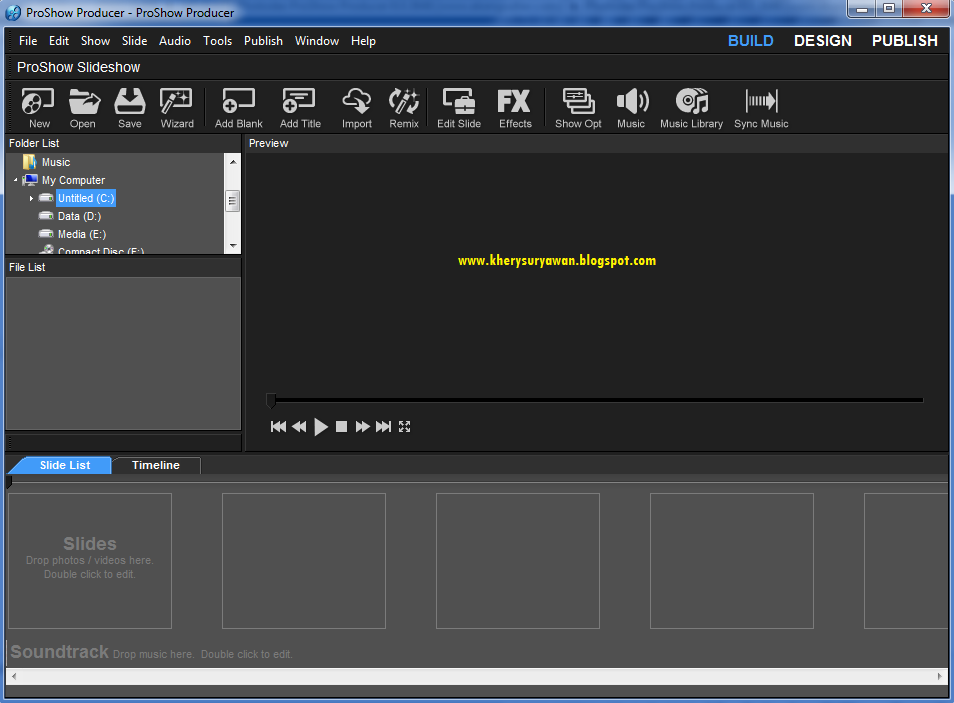
Task: Open the File menu
Action: pyautogui.click(x=28, y=41)
